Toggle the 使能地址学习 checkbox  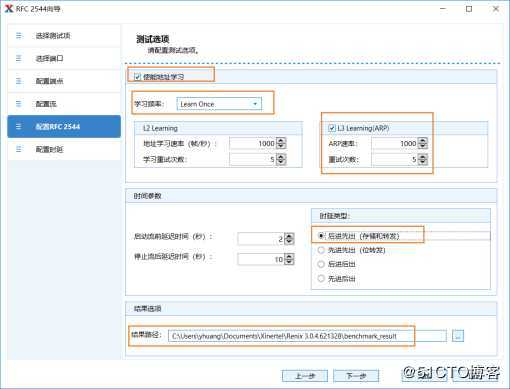tap(137, 77)
